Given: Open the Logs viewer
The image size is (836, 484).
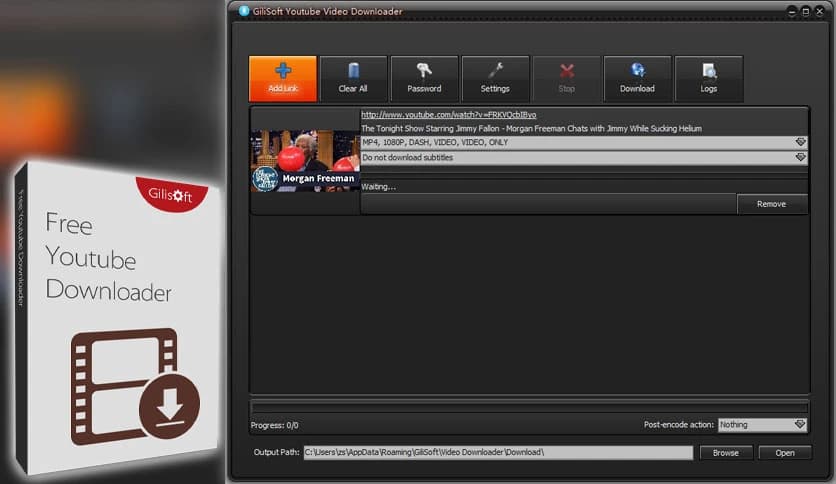Looking at the screenshot, I should (709, 78).
